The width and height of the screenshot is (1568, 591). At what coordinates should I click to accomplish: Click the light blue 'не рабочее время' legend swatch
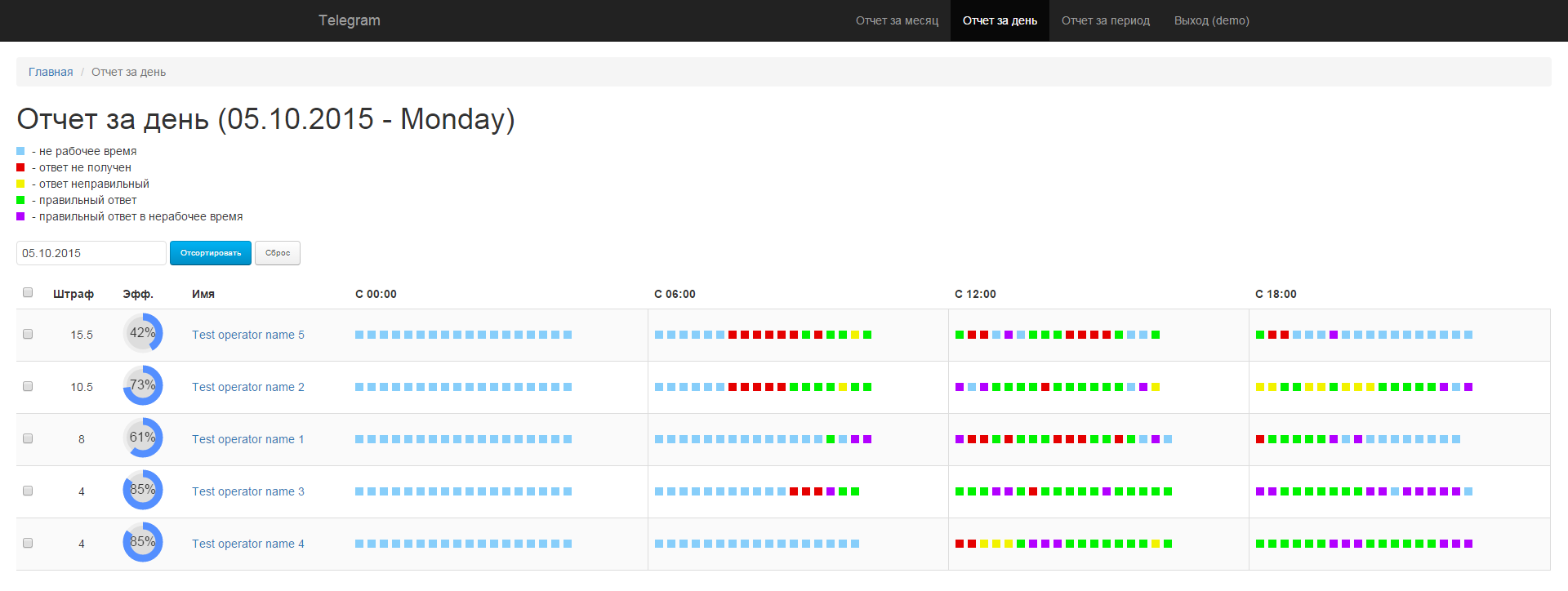coord(20,151)
